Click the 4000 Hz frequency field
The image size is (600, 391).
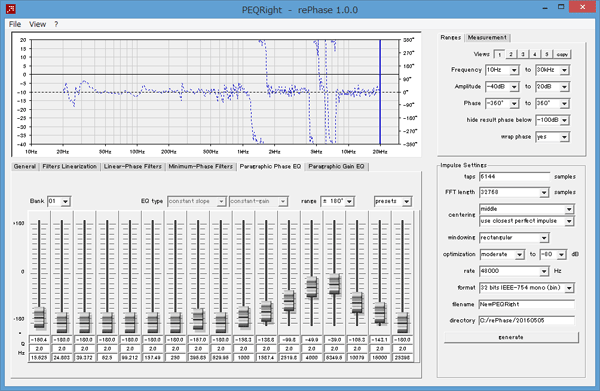(311, 358)
